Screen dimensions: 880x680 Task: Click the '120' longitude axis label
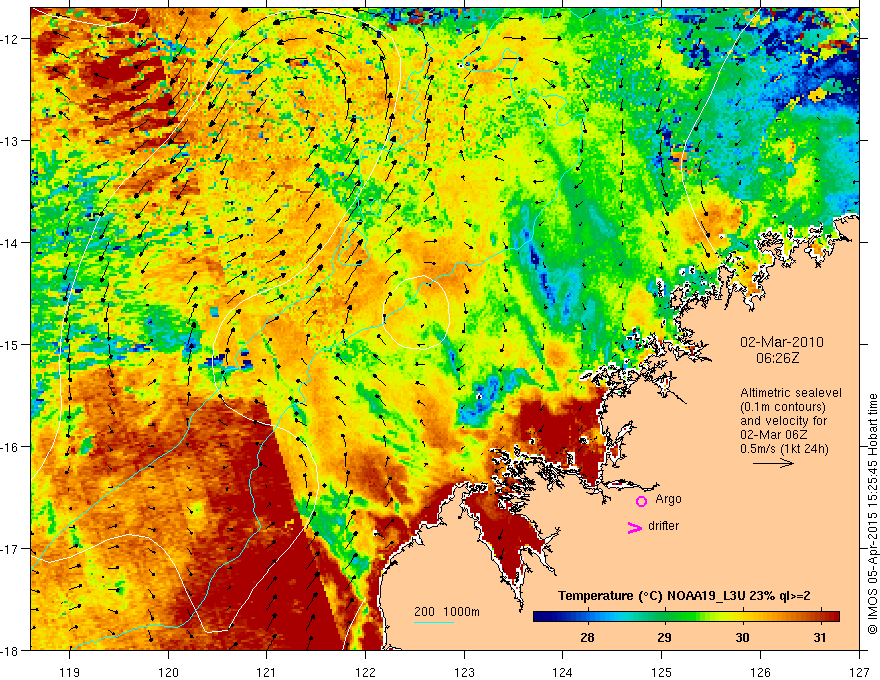click(168, 672)
